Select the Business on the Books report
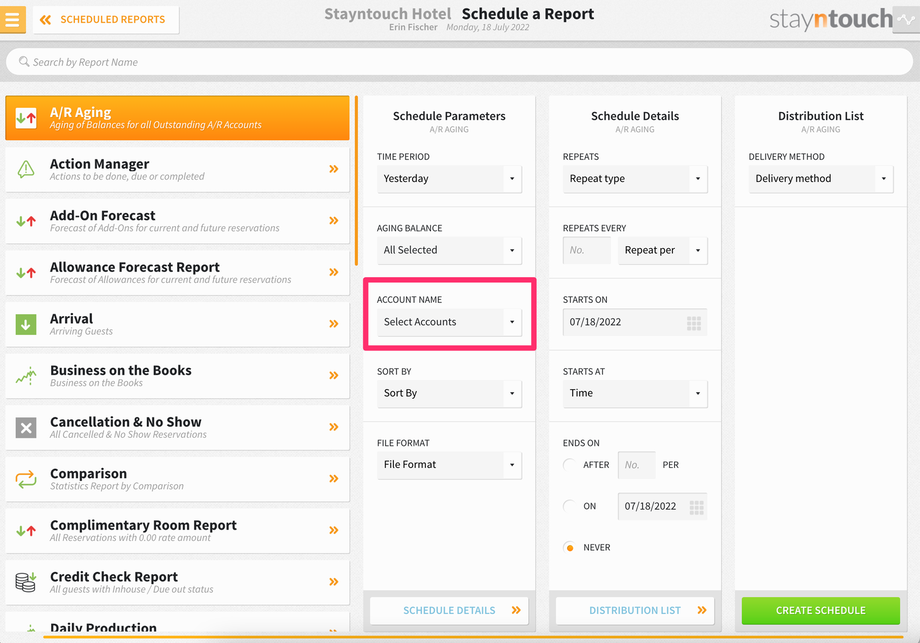Image resolution: width=920 pixels, height=643 pixels. (177, 375)
